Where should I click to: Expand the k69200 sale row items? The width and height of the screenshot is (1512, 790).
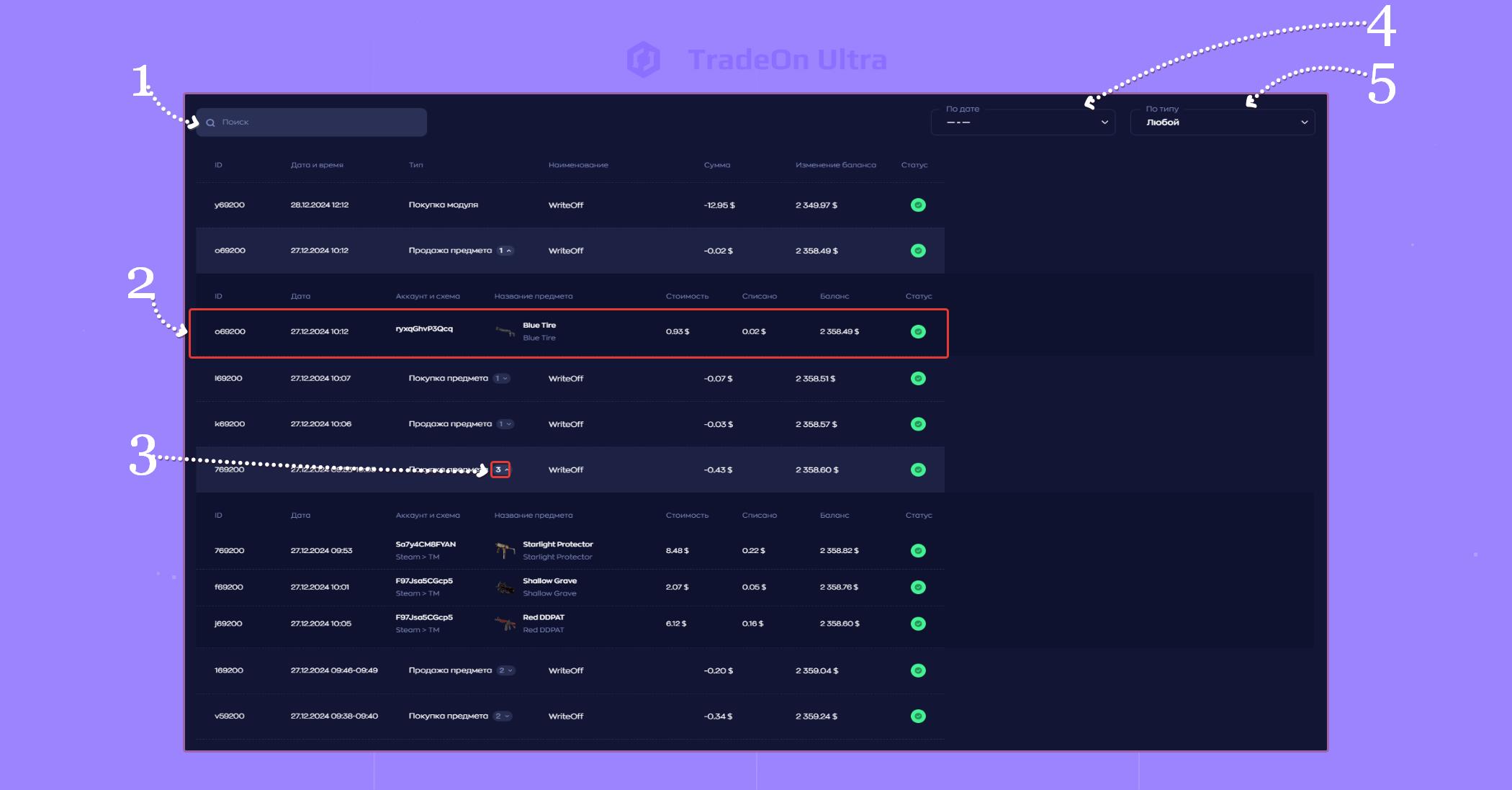505,424
